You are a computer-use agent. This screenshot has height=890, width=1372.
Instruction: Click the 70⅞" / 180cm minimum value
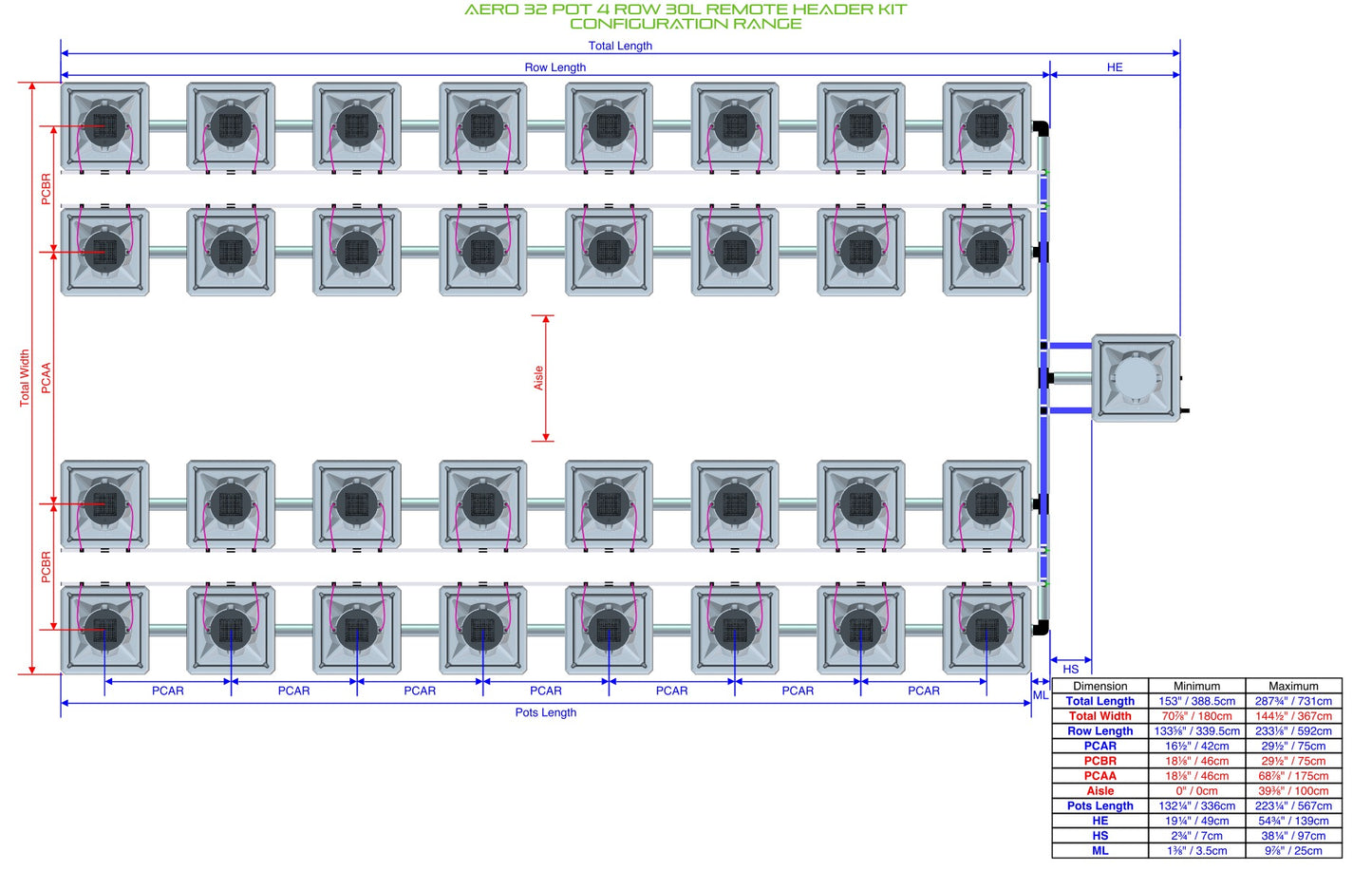[x=1196, y=716]
